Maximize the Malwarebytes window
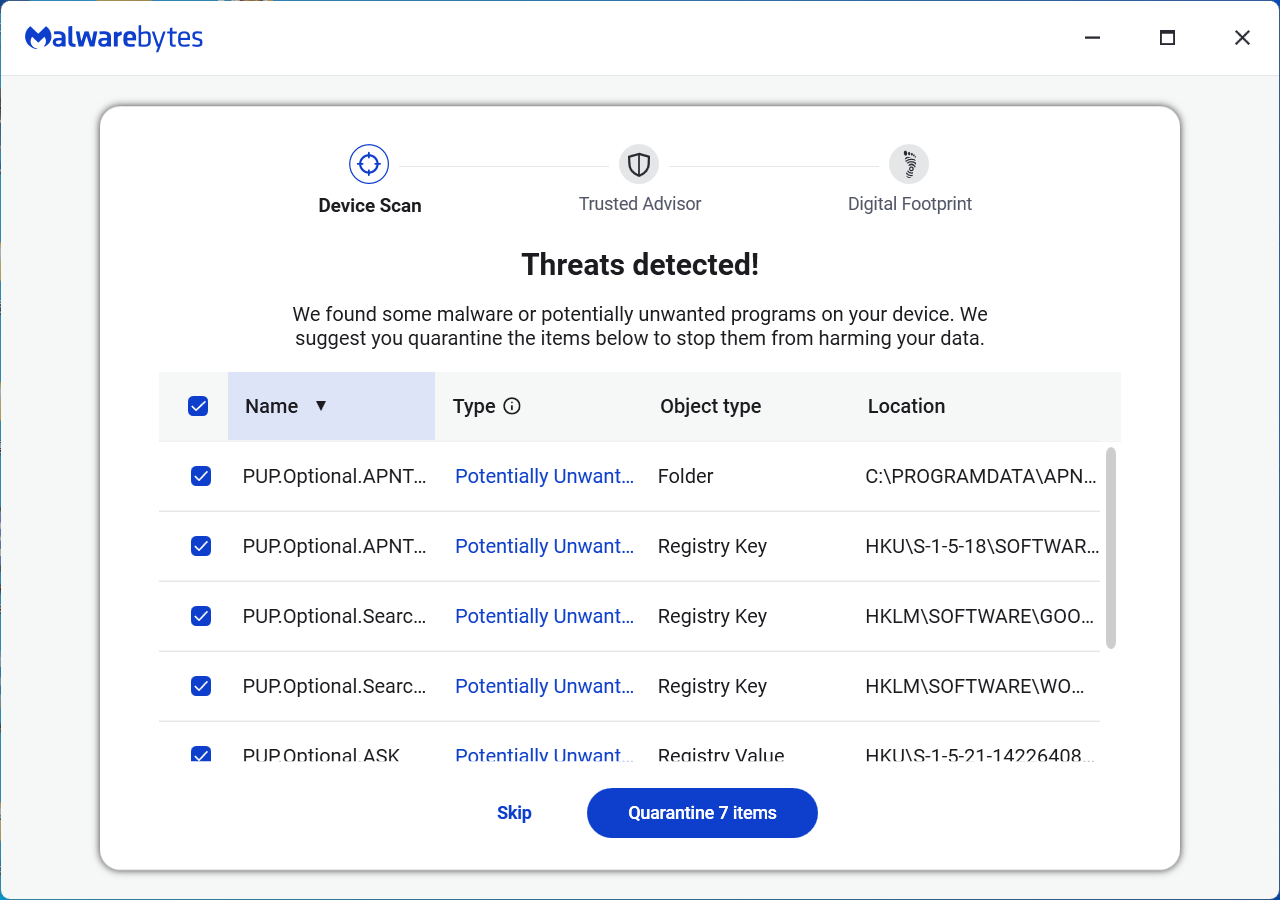Image resolution: width=1280 pixels, height=900 pixels. [1167, 38]
